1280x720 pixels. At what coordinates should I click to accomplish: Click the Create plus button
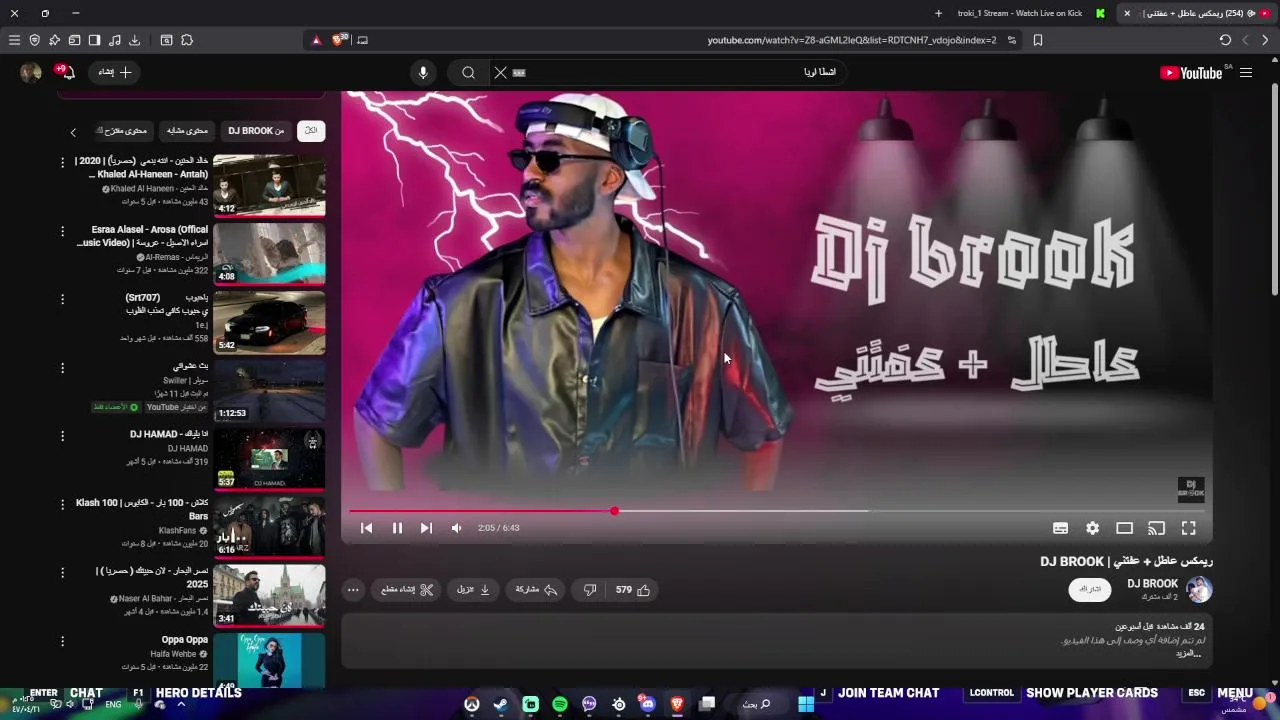(115, 72)
